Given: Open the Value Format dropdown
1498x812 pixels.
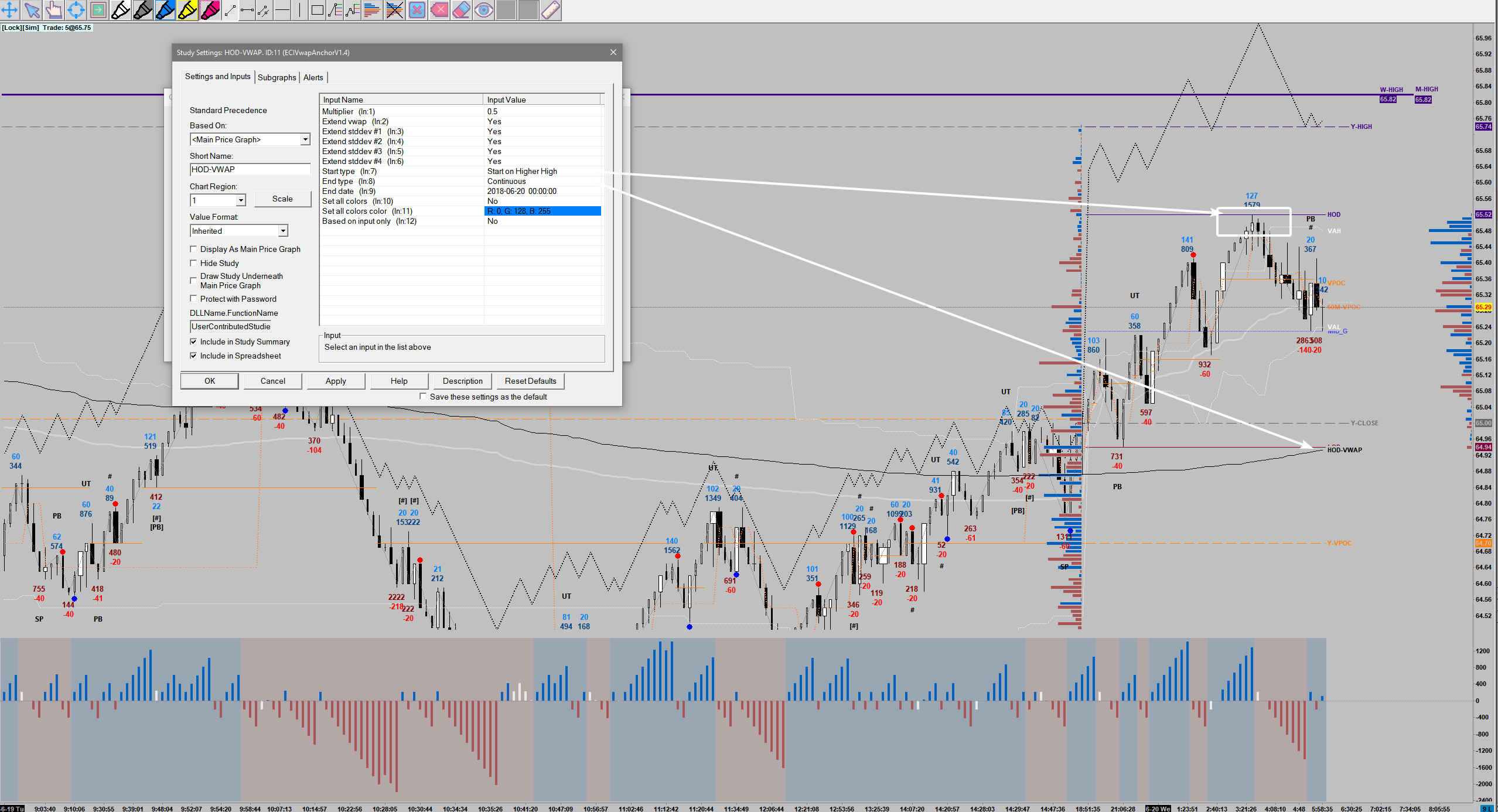Looking at the screenshot, I should point(282,231).
